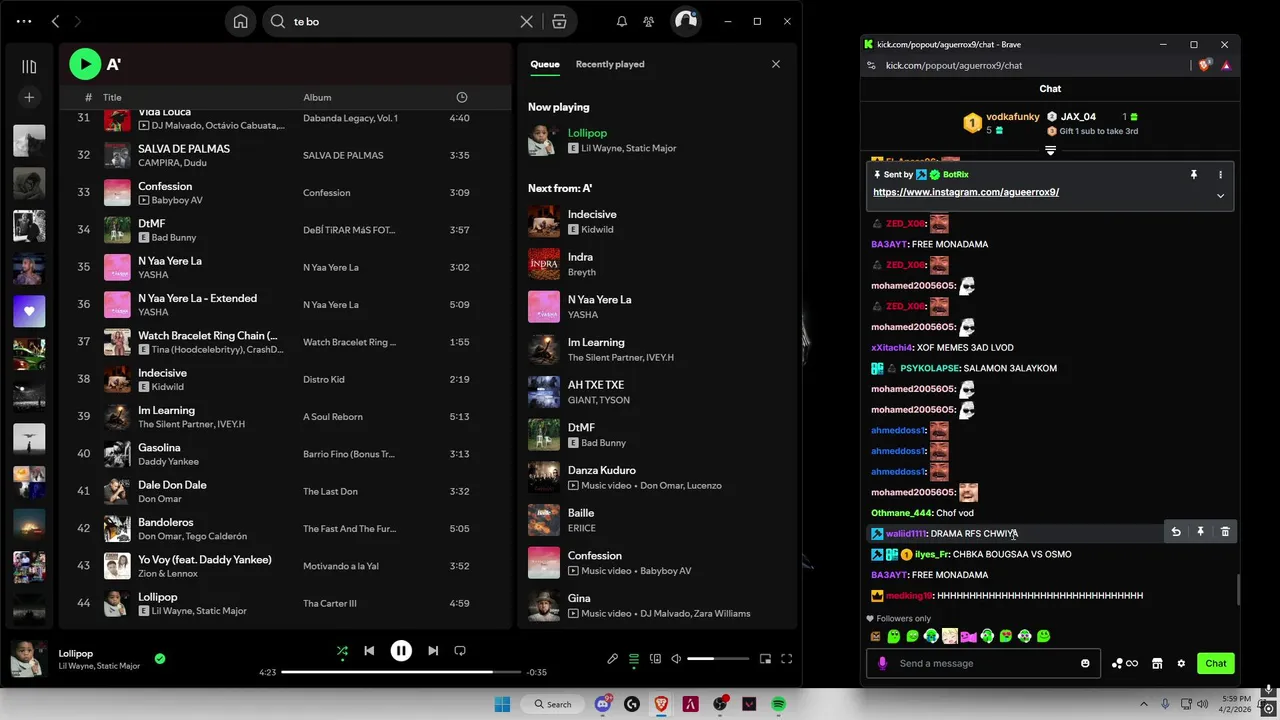Screen dimensions: 1280x720
Task: Click the plus create playlist icon
Action: (29, 97)
